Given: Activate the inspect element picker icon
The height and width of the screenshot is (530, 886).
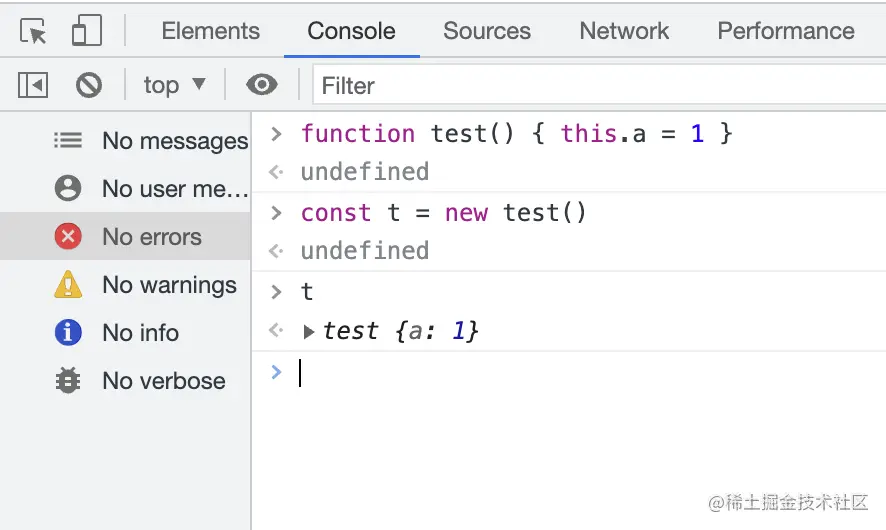Looking at the screenshot, I should pyautogui.click(x=34, y=32).
